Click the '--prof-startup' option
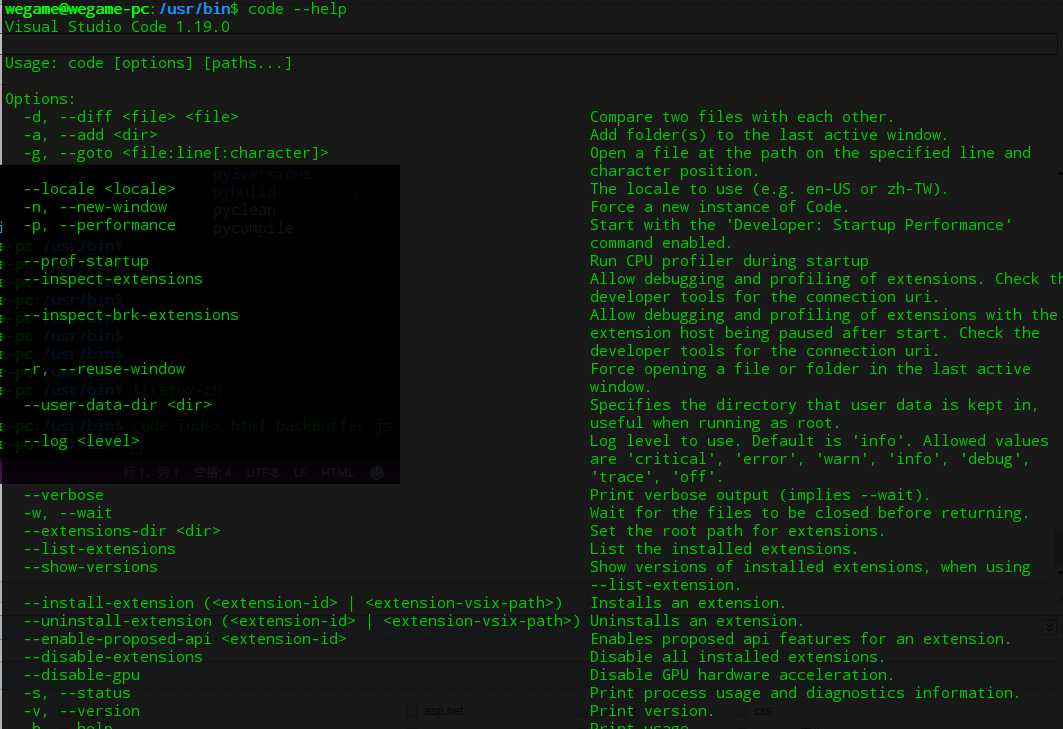The image size is (1063, 729). point(85,260)
